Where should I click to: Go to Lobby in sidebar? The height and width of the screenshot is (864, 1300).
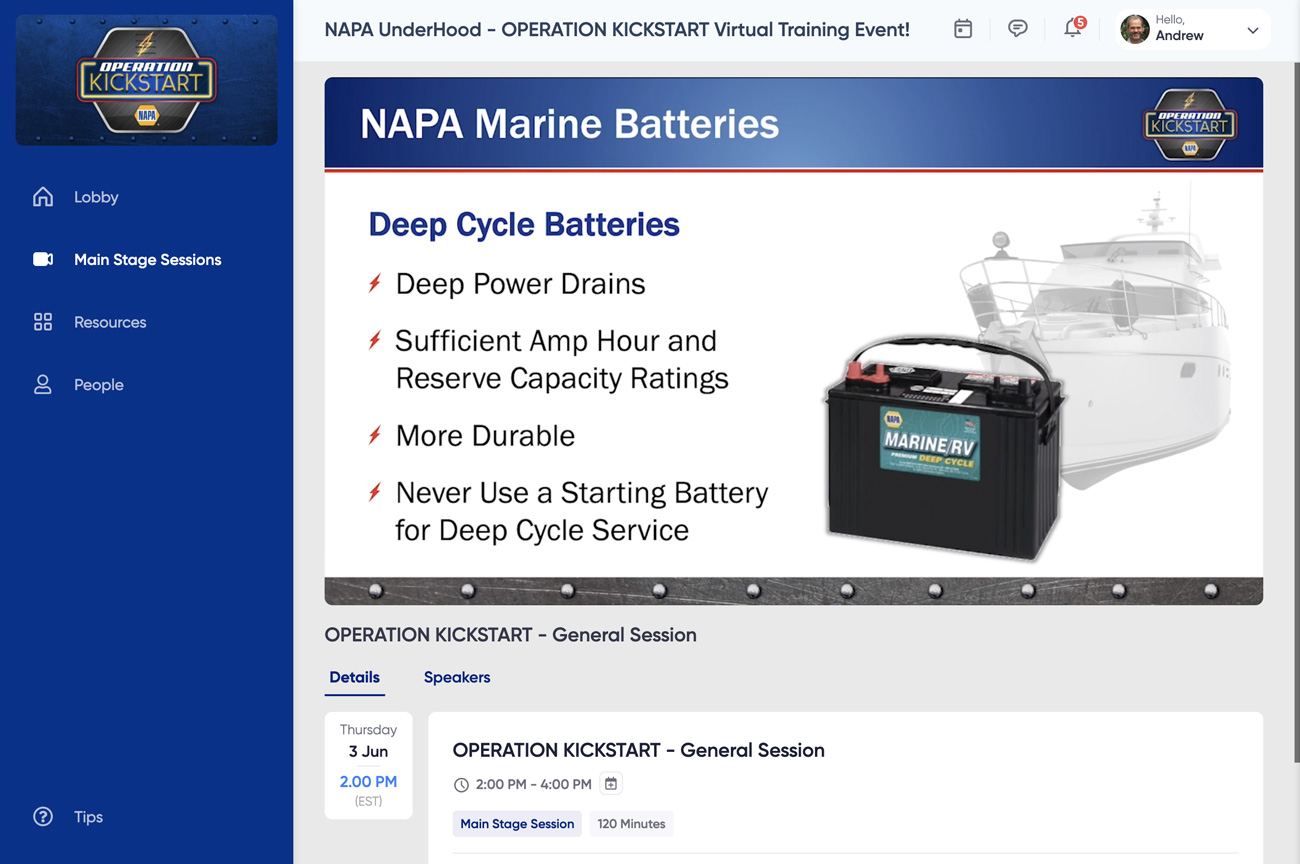(x=96, y=197)
